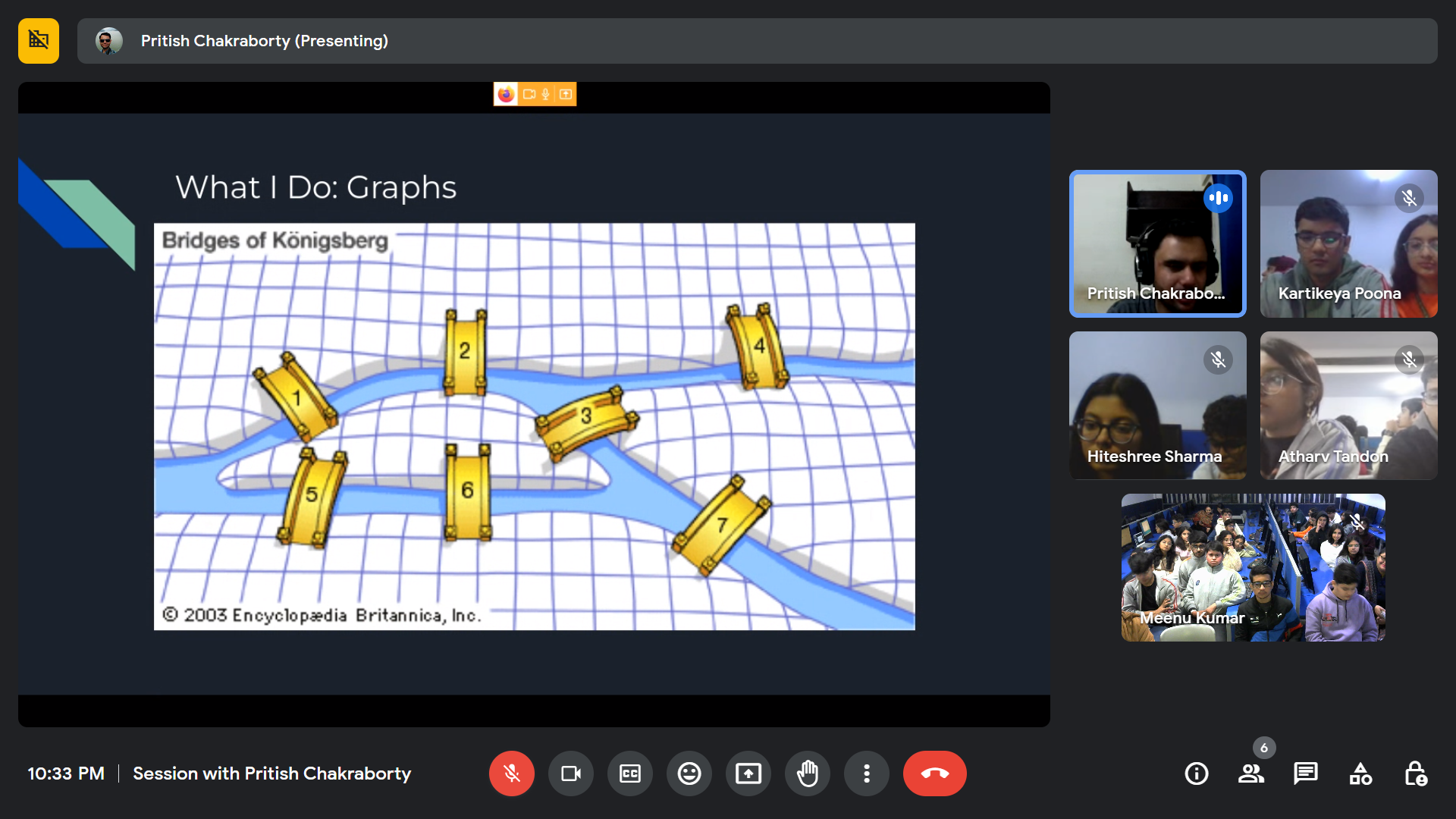
Task: Select Hiteshree Sharma's video tile
Action: pos(1157,405)
